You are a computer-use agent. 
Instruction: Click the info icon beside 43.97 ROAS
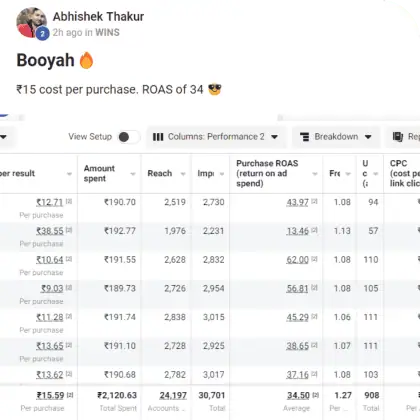[x=314, y=201]
